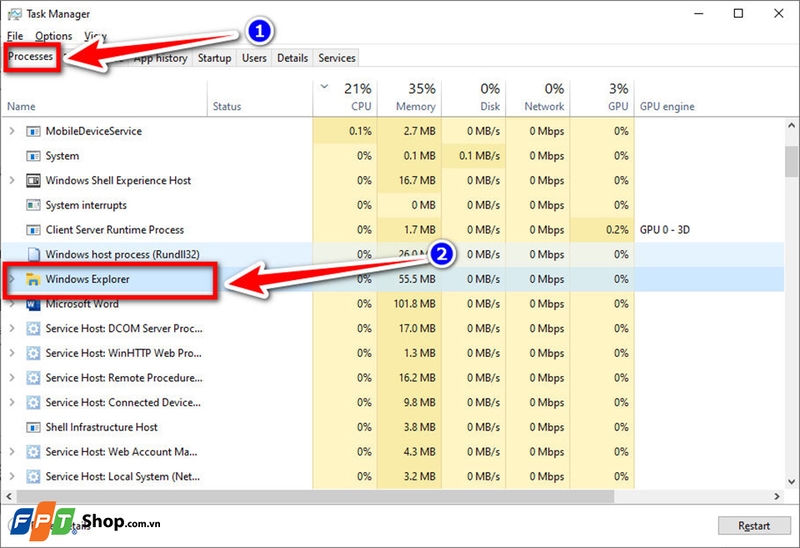Sort by GPU column header

coord(603,98)
